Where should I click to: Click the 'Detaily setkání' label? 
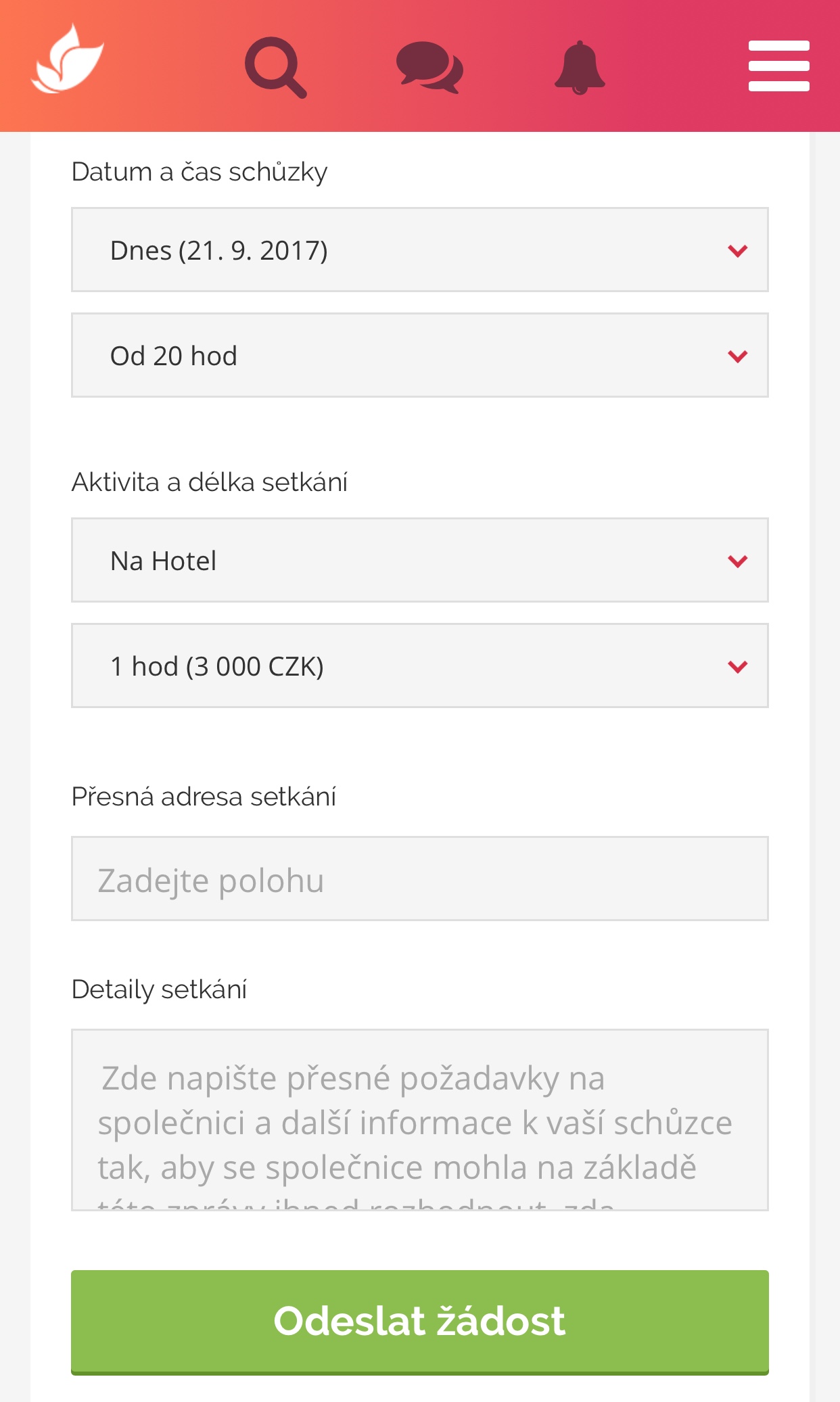[159, 989]
